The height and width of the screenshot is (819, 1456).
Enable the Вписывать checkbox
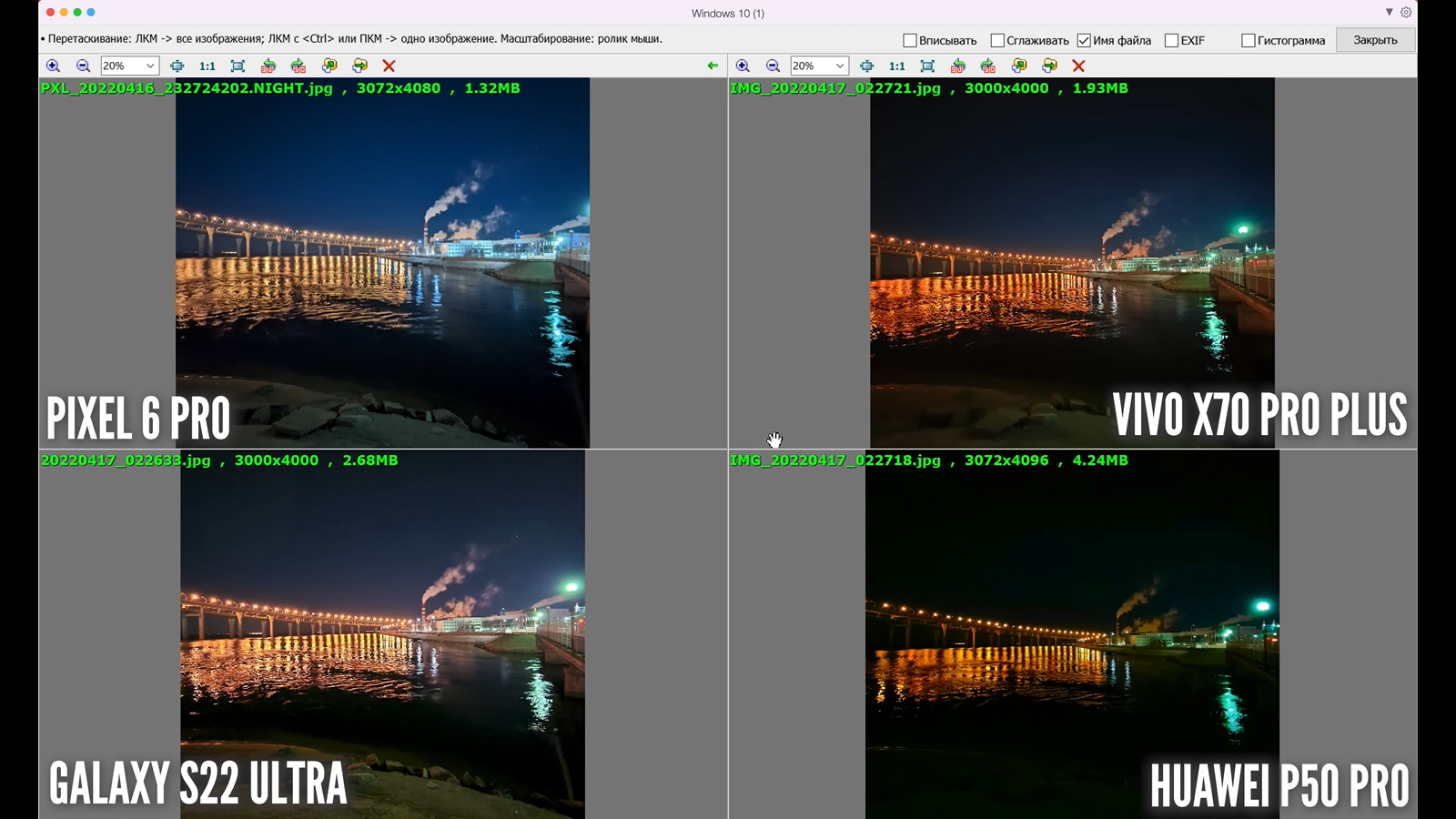[x=910, y=40]
